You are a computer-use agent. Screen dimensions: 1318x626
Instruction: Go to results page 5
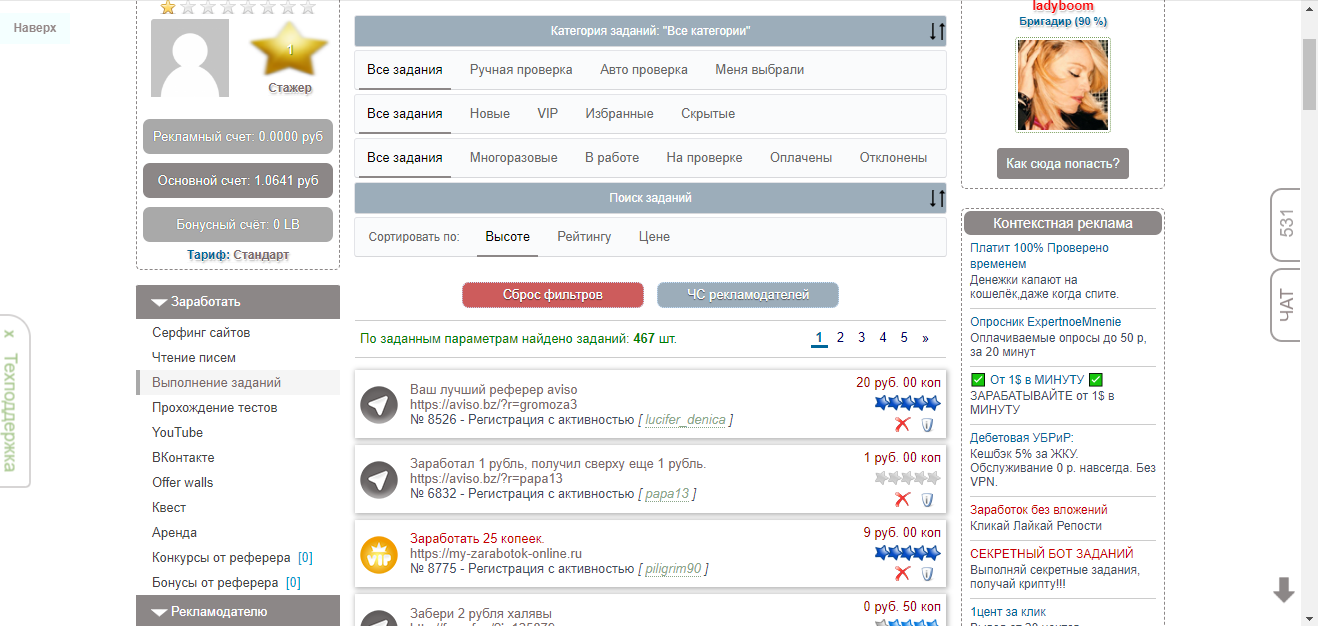click(904, 338)
